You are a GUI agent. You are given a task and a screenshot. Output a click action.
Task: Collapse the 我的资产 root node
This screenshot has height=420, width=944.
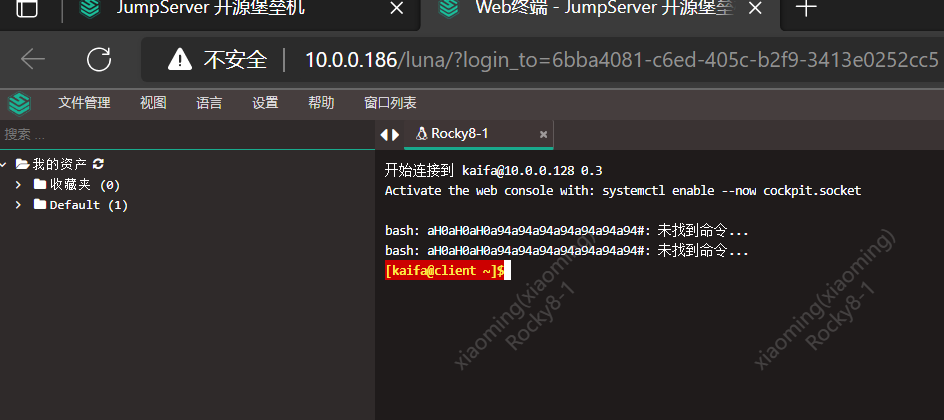5,164
